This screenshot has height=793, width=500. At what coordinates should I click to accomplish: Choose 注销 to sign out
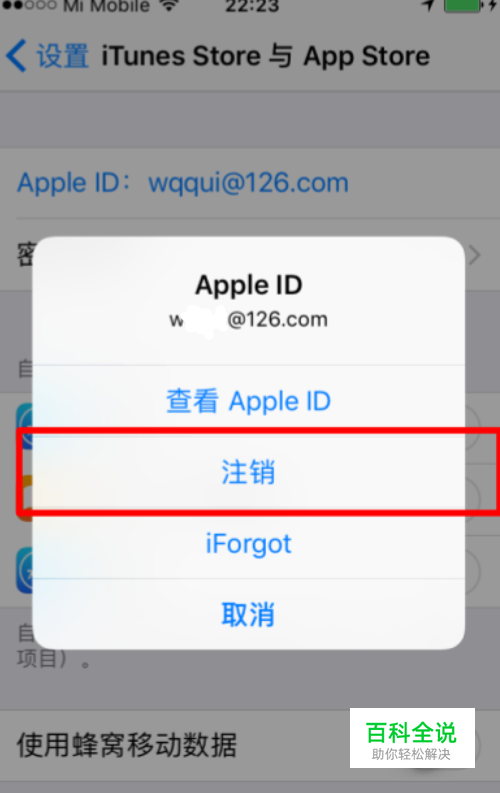(x=249, y=472)
